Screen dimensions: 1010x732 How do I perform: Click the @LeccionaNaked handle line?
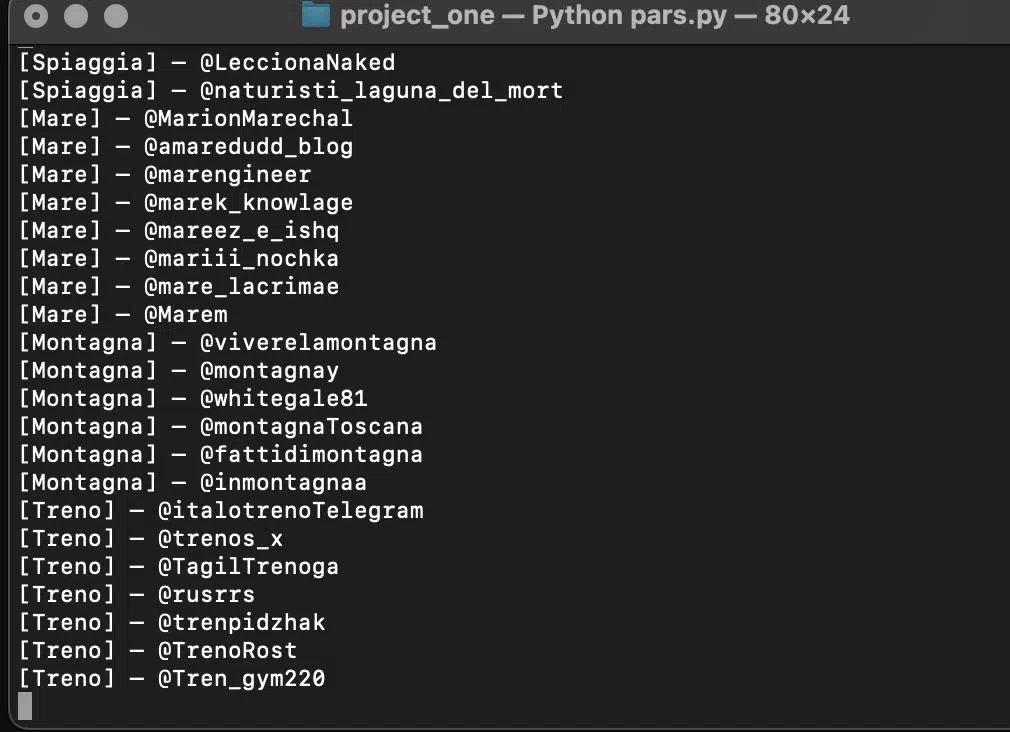pyautogui.click(x=207, y=63)
